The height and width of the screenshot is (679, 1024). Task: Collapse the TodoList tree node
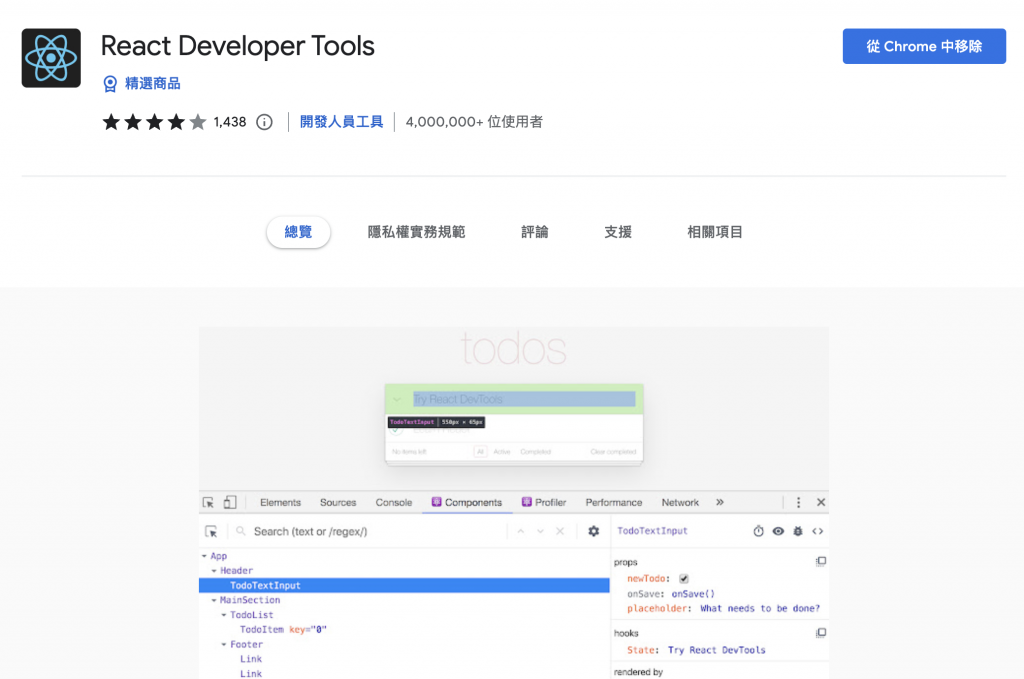224,615
